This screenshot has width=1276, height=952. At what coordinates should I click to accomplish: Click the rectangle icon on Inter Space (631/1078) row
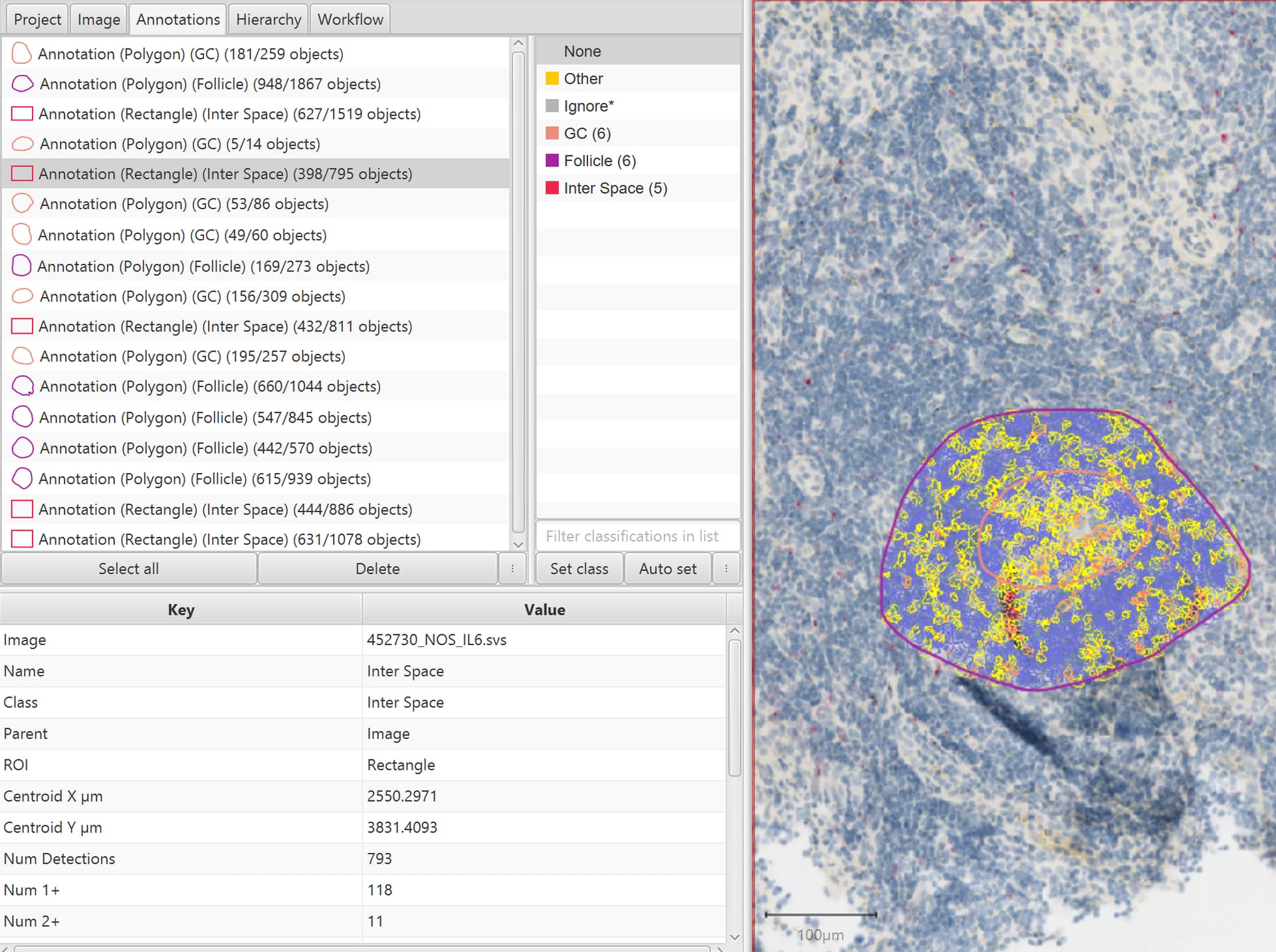tap(21, 539)
